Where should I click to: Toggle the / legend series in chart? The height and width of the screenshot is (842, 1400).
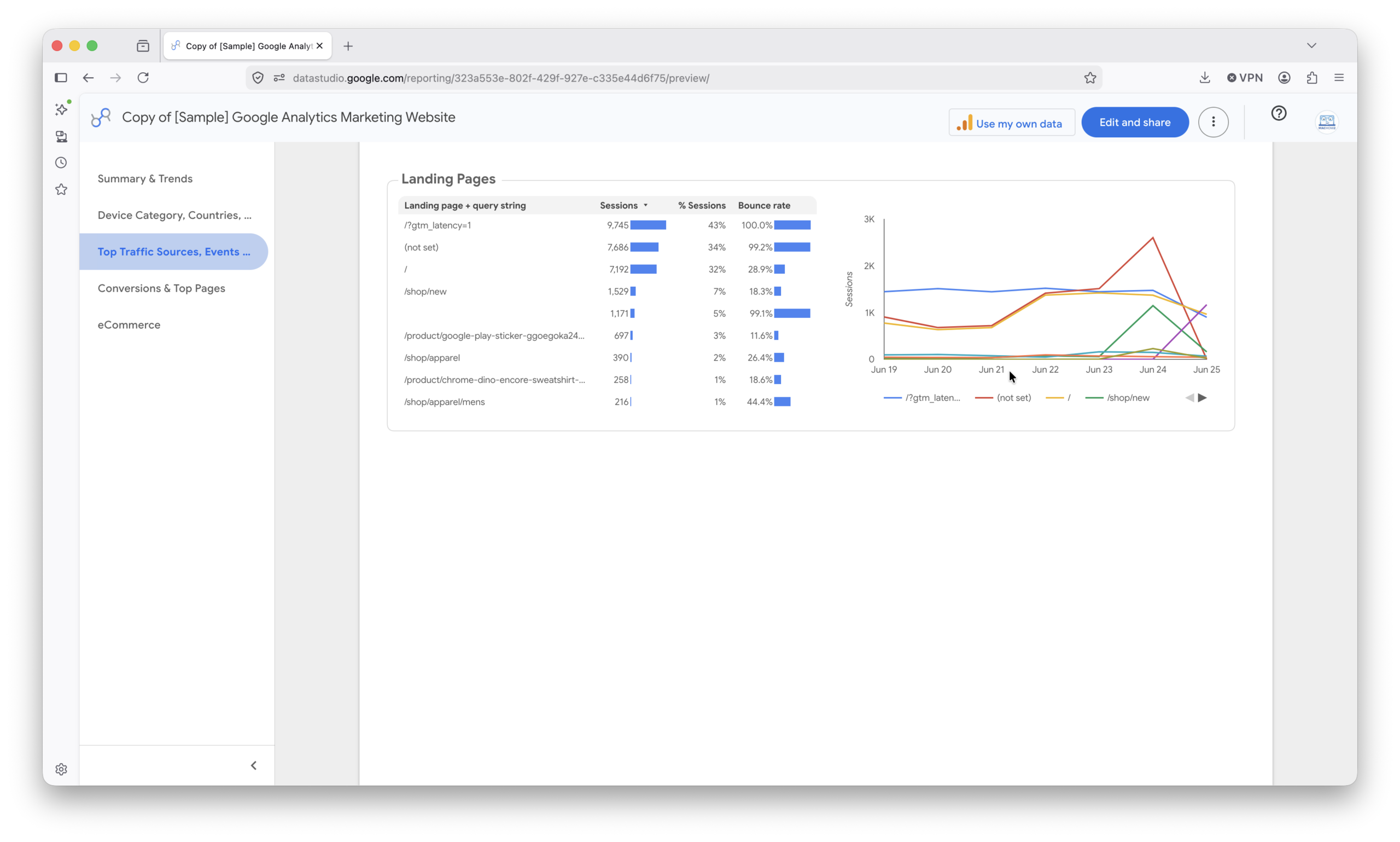[x=1058, y=398]
